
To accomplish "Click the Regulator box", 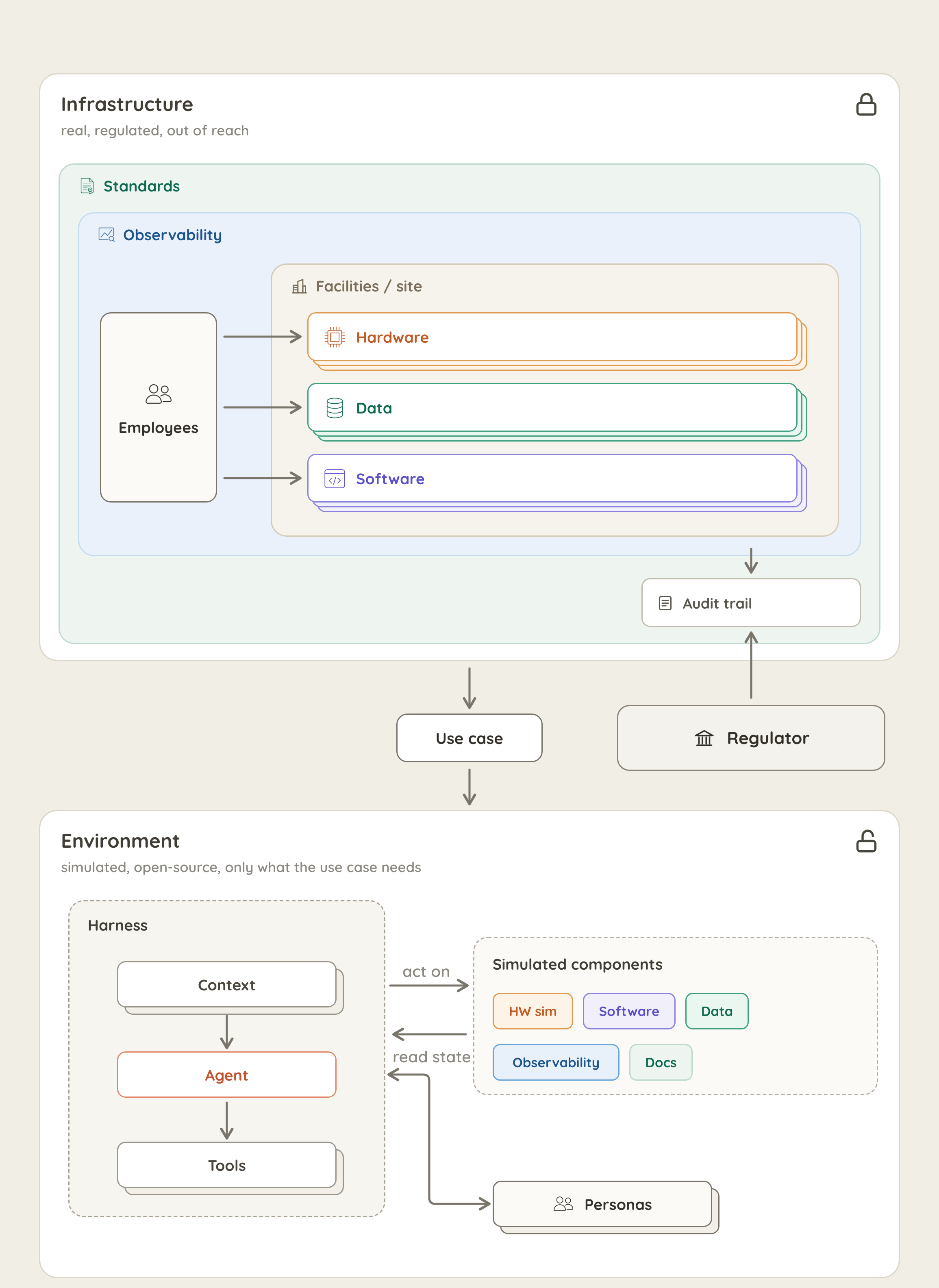I will [x=751, y=738].
